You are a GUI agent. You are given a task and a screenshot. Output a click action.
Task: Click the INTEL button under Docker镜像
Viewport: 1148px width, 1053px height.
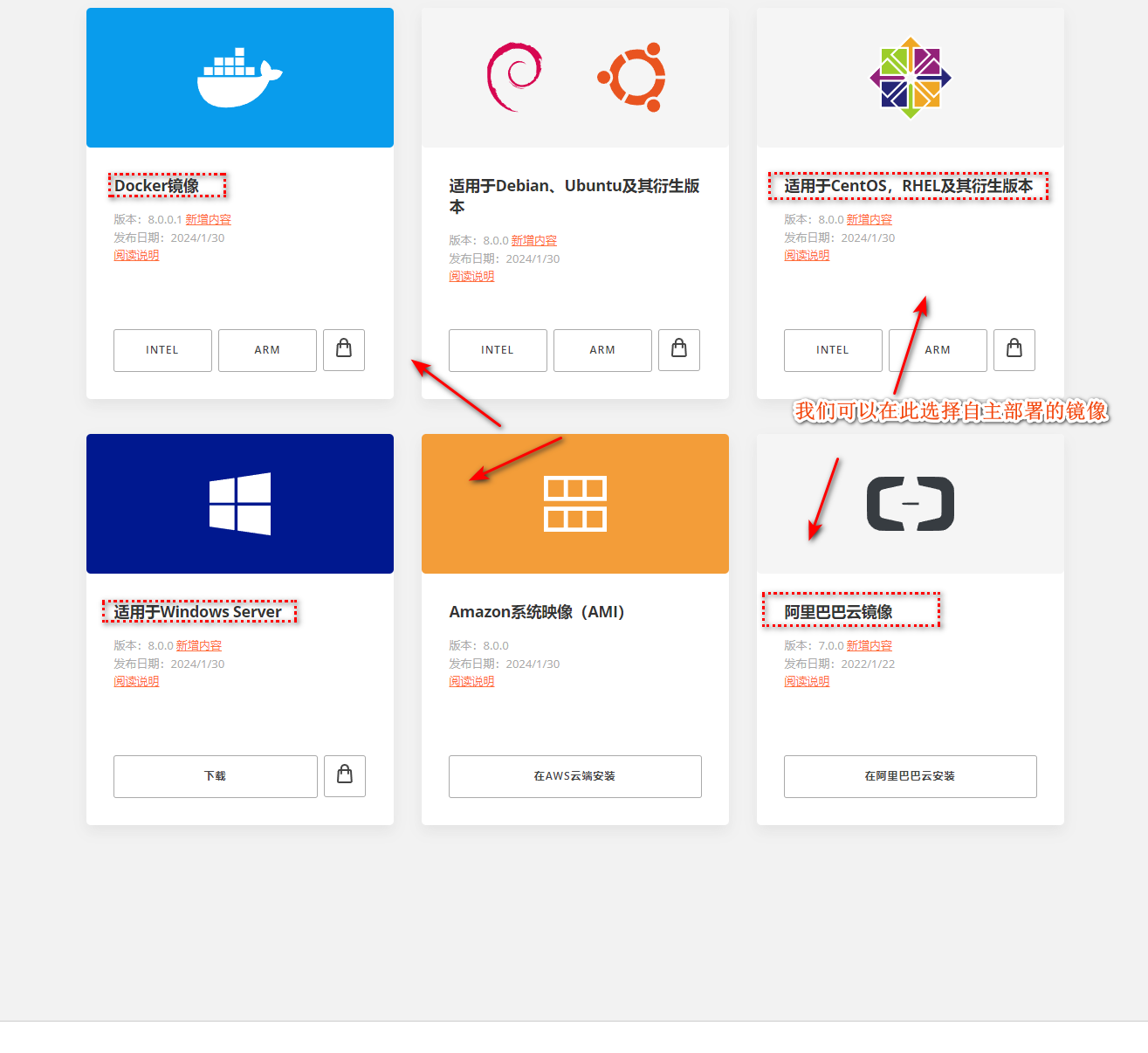click(x=162, y=350)
